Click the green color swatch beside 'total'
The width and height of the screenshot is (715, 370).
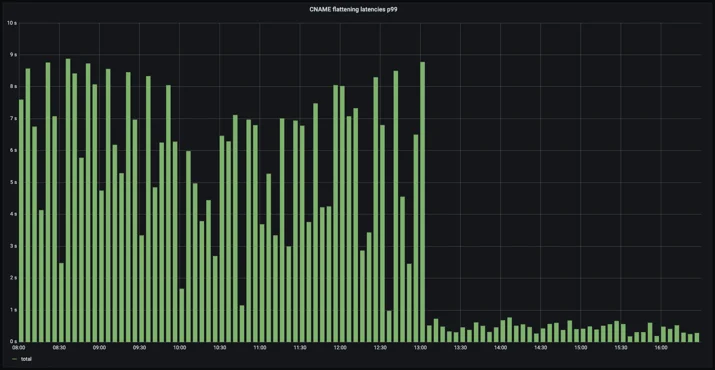(15, 360)
